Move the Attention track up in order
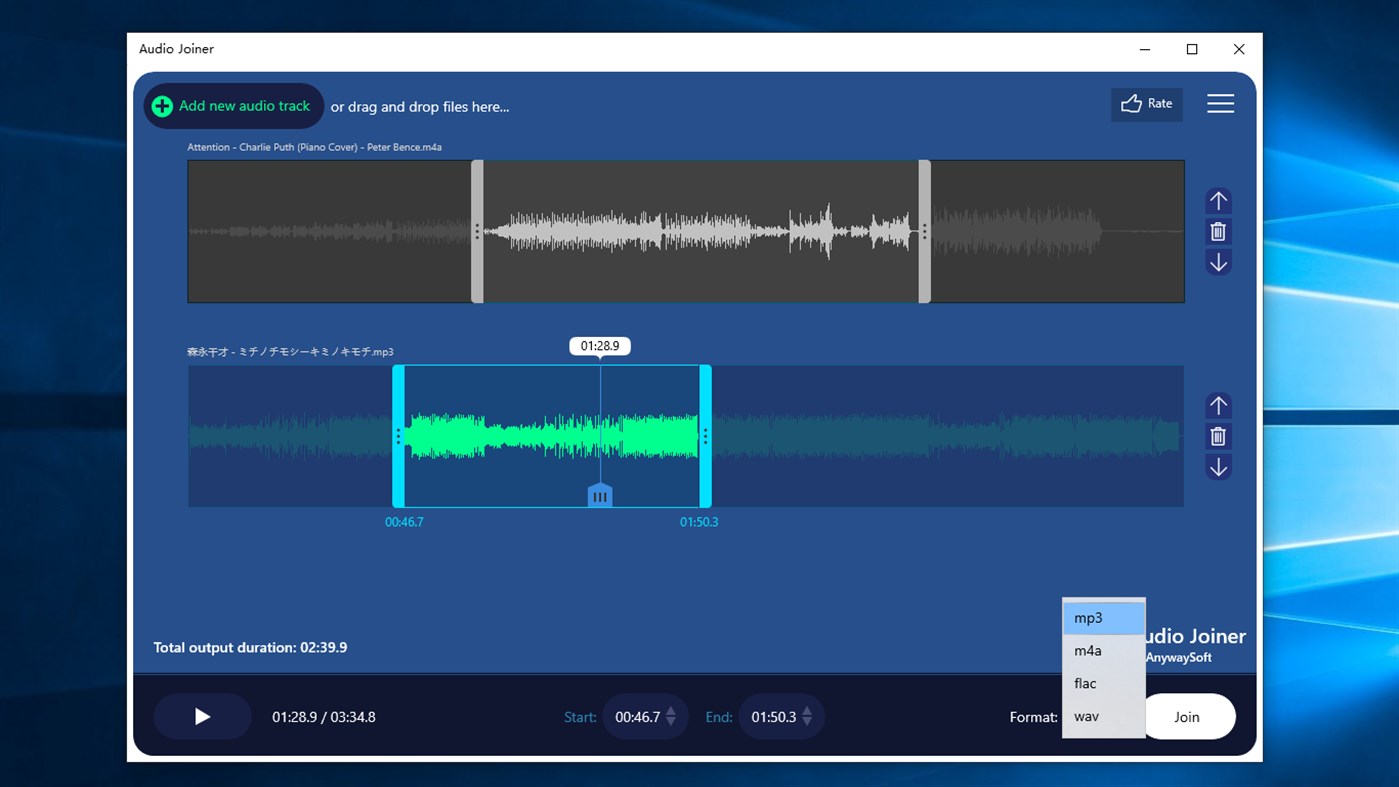Screen dimensions: 1399x787 1218,200
